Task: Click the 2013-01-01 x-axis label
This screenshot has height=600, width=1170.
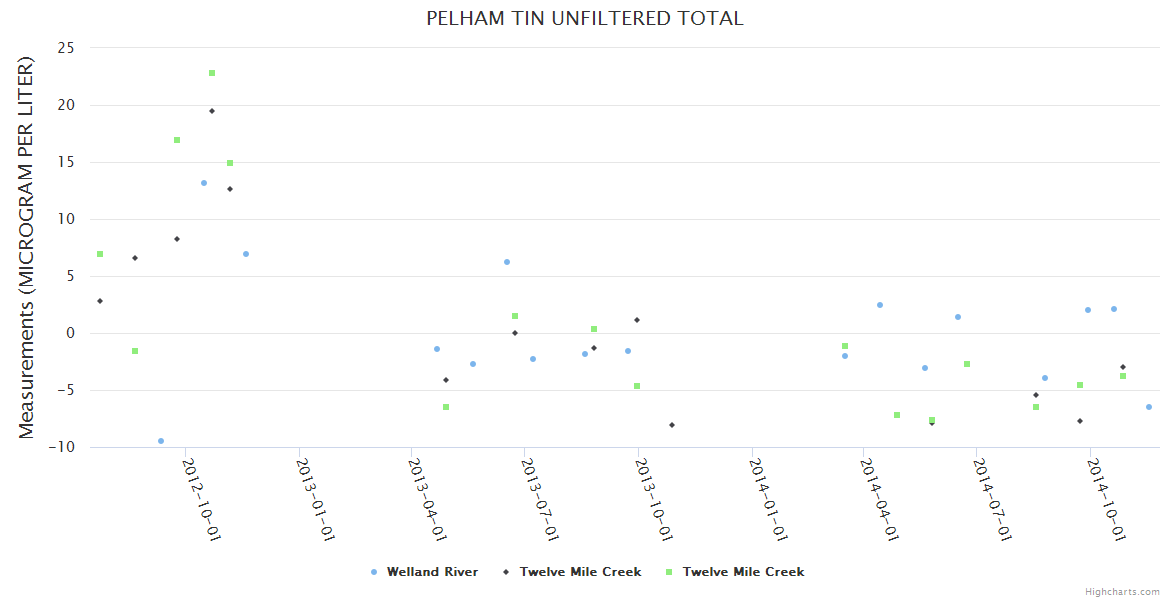Action: (x=314, y=500)
